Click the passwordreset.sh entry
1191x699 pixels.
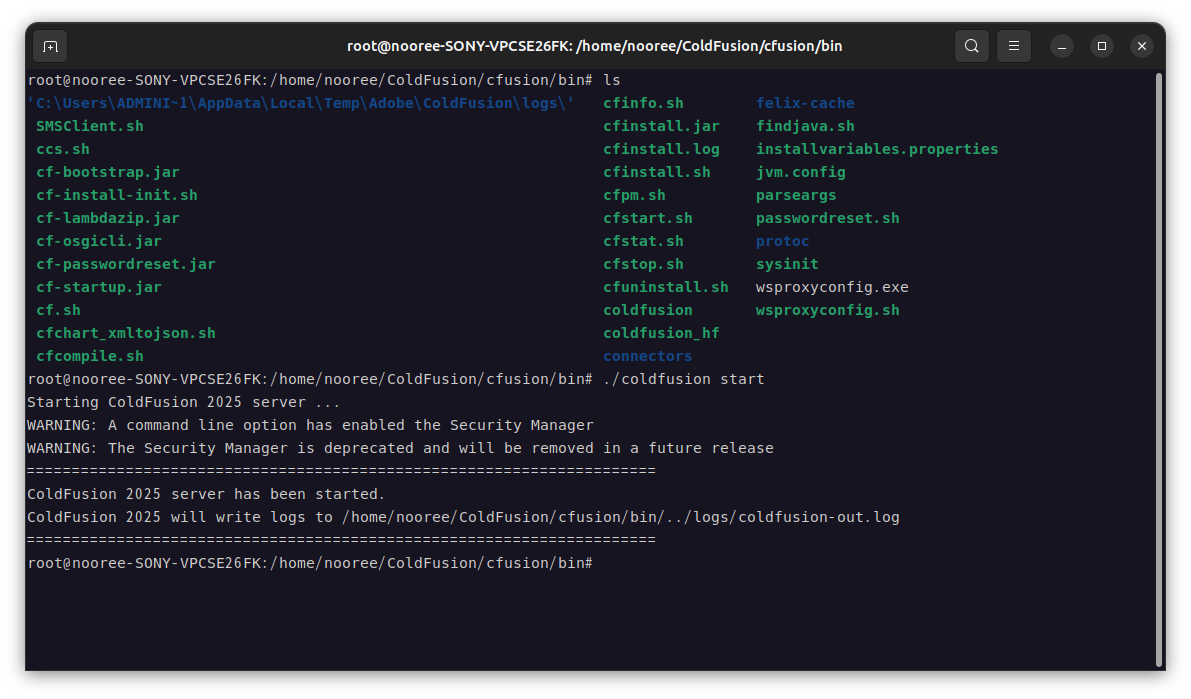tap(828, 218)
